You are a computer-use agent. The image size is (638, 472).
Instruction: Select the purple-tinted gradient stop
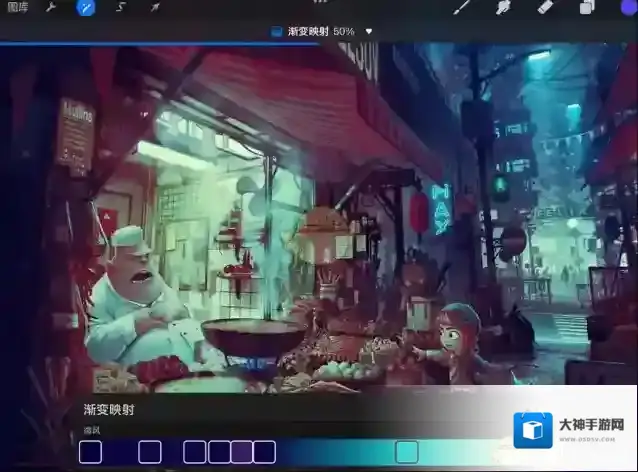tap(242, 452)
